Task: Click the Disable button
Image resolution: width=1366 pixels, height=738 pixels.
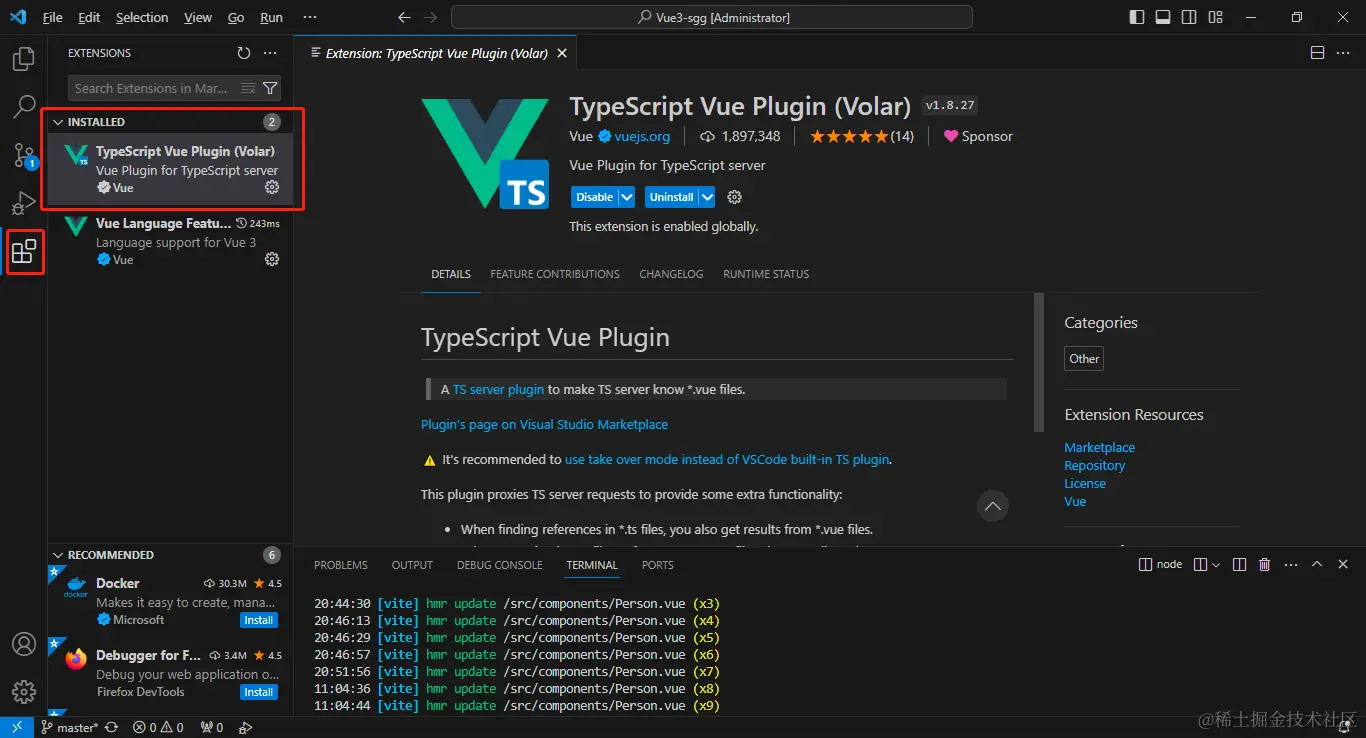Action: click(594, 197)
